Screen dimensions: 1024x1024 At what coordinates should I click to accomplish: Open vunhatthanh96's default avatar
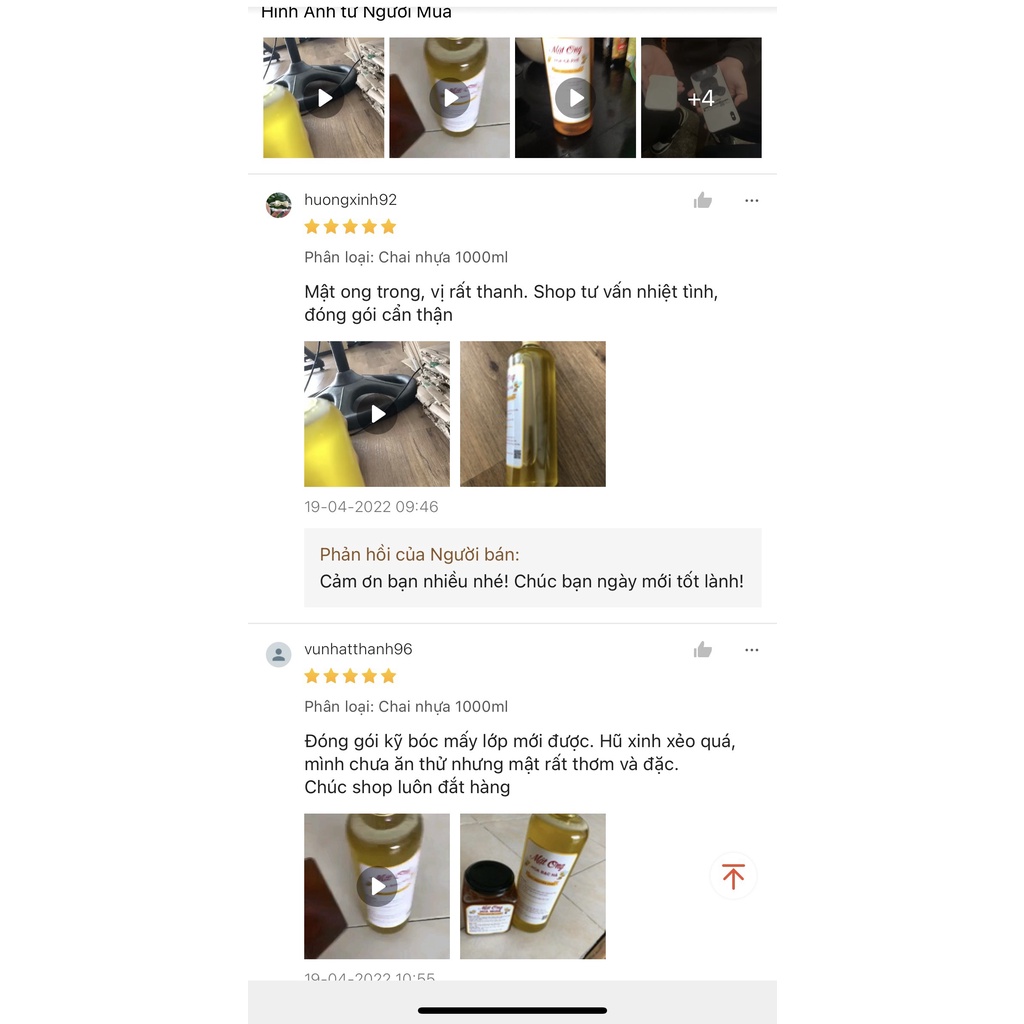pos(279,654)
